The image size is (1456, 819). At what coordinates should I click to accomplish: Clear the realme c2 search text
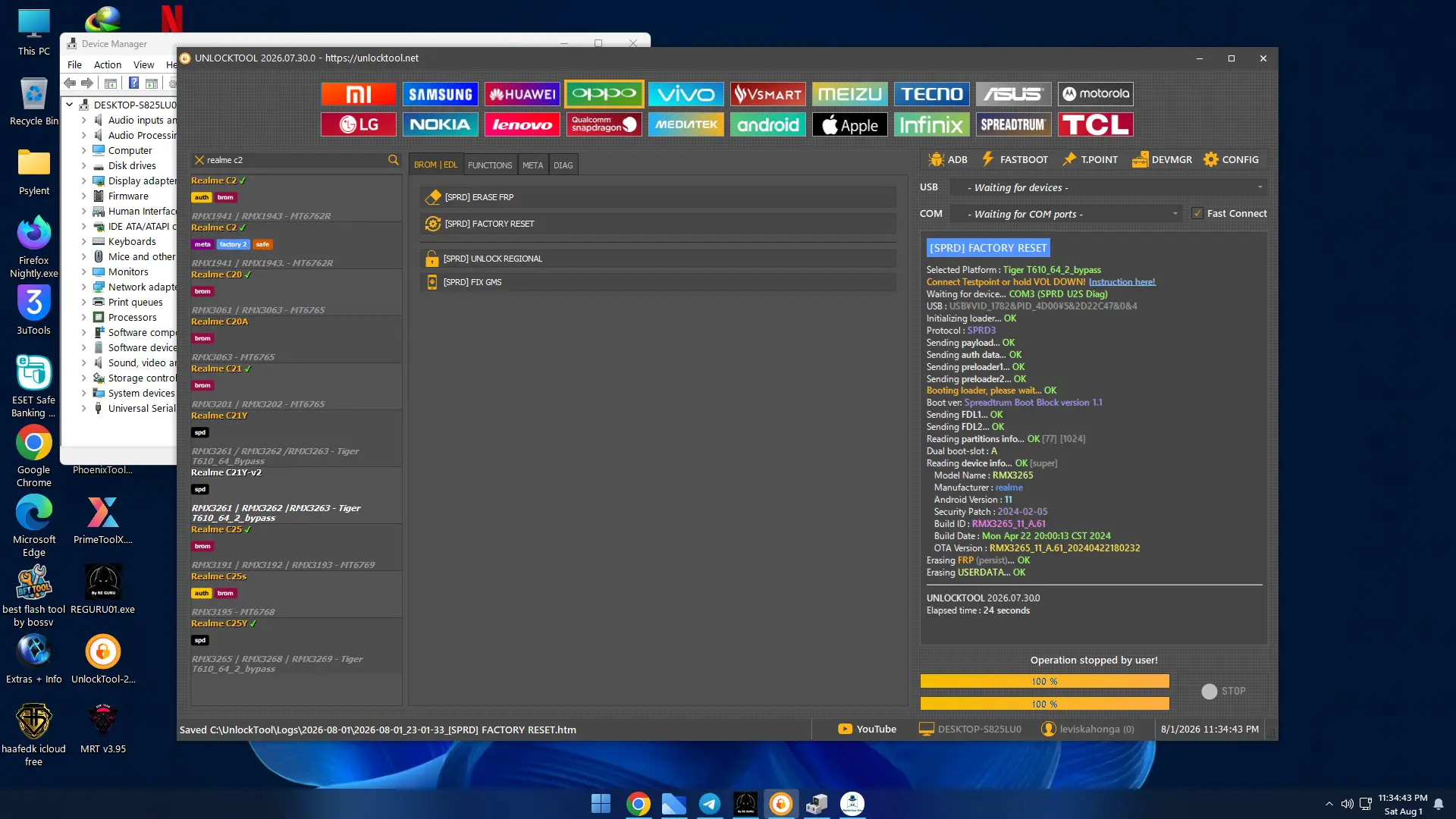pos(199,160)
